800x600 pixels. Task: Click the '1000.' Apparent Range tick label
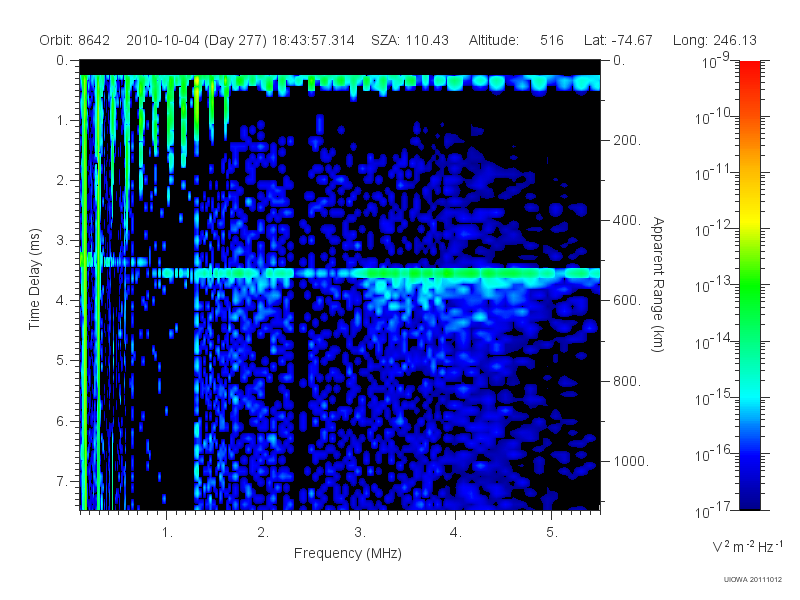(x=631, y=461)
